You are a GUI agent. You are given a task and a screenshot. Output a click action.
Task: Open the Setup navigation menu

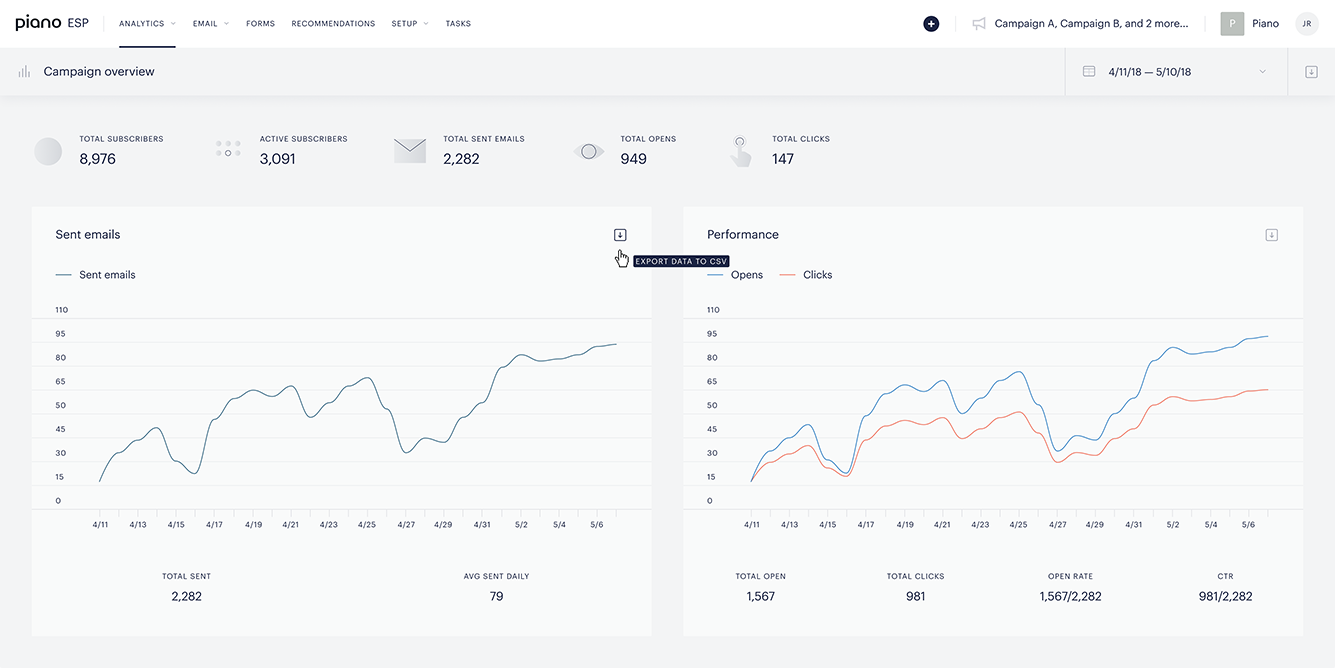(410, 24)
